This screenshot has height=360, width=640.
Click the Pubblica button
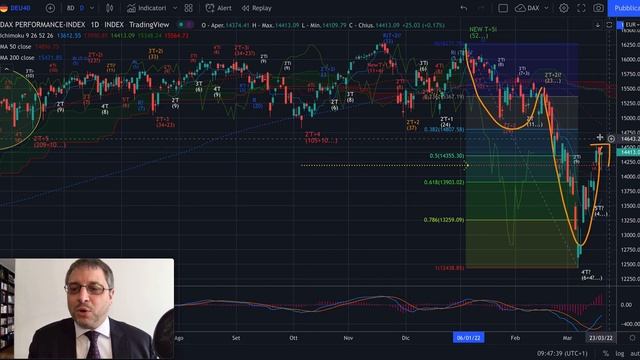[624, 8]
